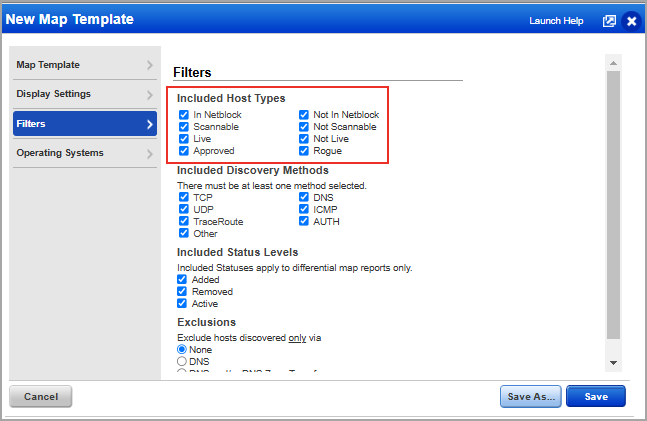Uncheck the Added status level
The height and width of the screenshot is (421, 647).
tap(182, 279)
